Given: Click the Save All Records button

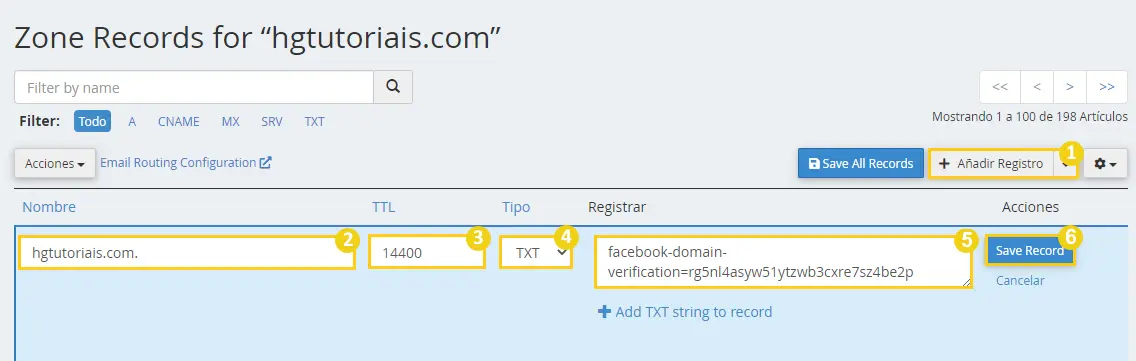Looking at the screenshot, I should pos(861,163).
